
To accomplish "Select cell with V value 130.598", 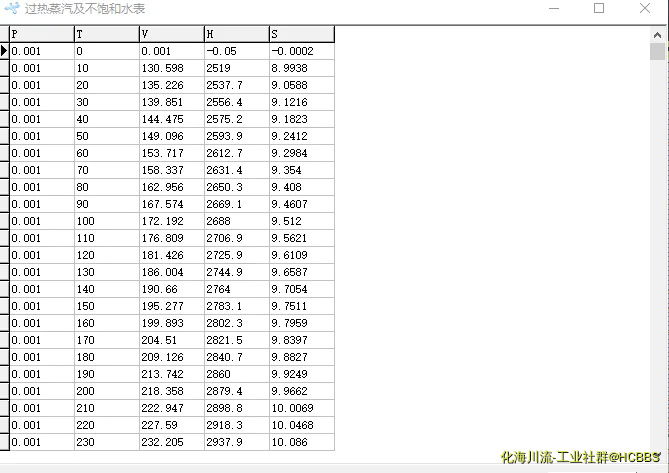I will coord(172,68).
